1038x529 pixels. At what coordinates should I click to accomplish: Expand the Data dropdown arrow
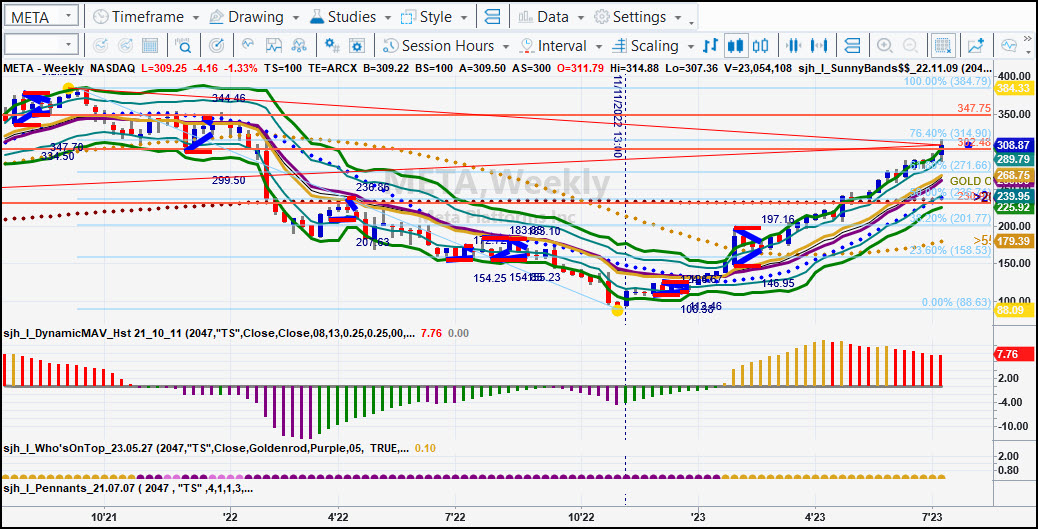[581, 18]
